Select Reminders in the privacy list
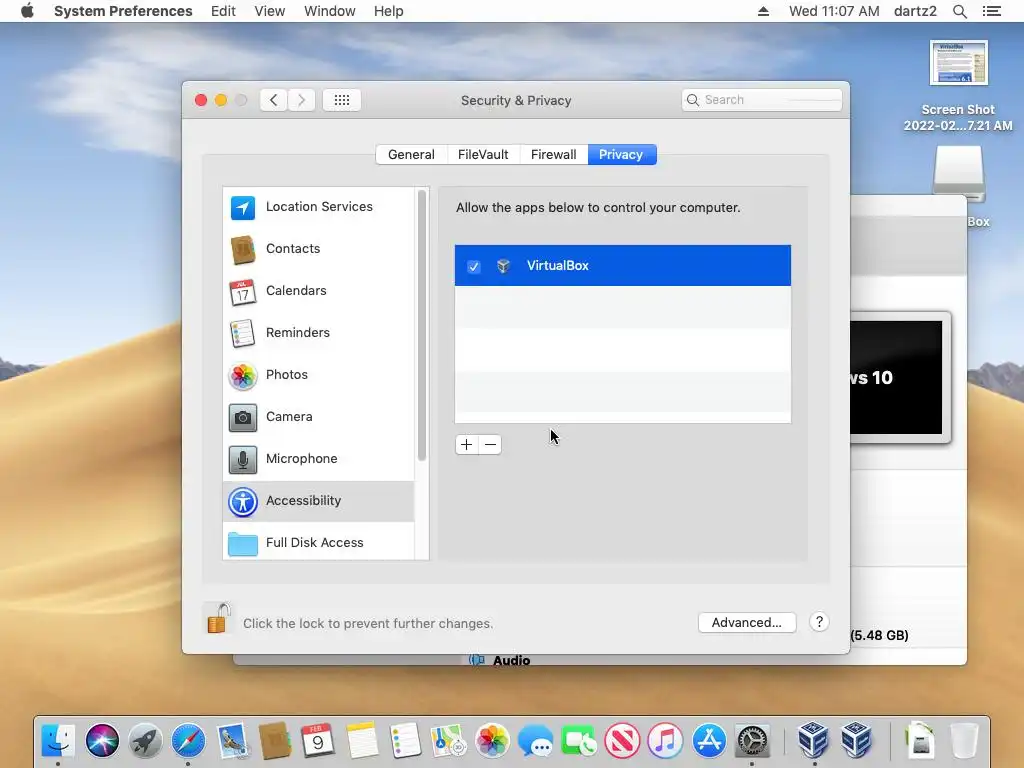The height and width of the screenshot is (768, 1024). (319, 332)
